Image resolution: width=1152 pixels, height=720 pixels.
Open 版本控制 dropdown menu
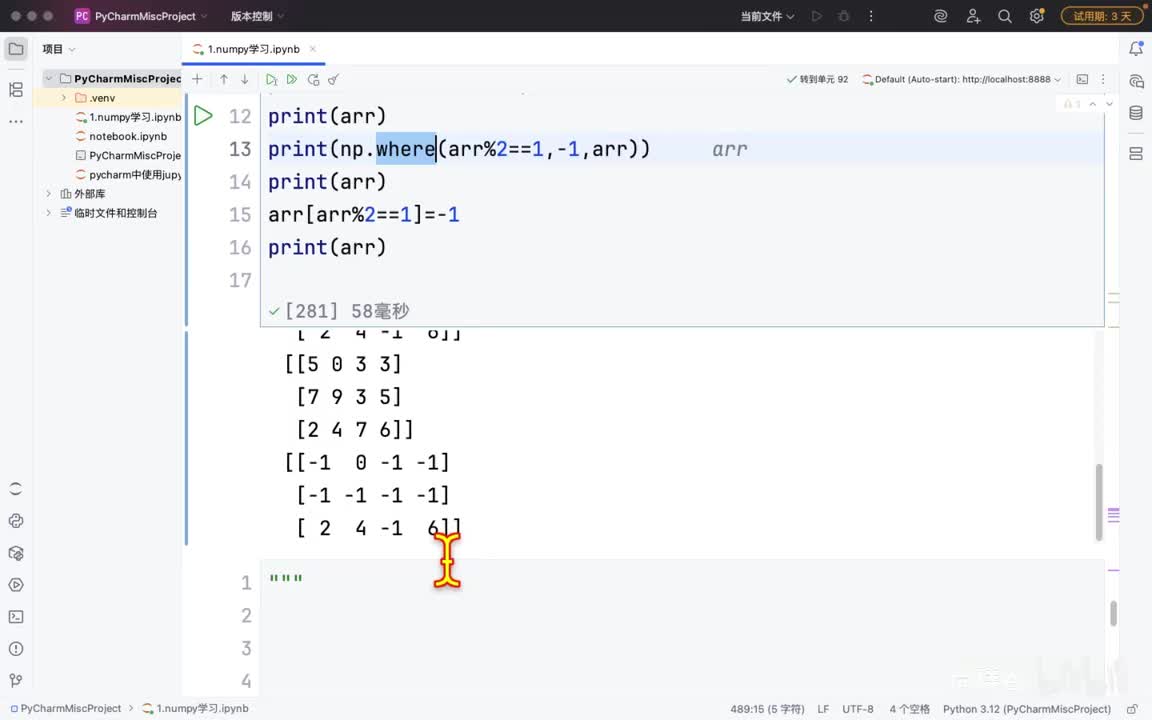point(257,16)
